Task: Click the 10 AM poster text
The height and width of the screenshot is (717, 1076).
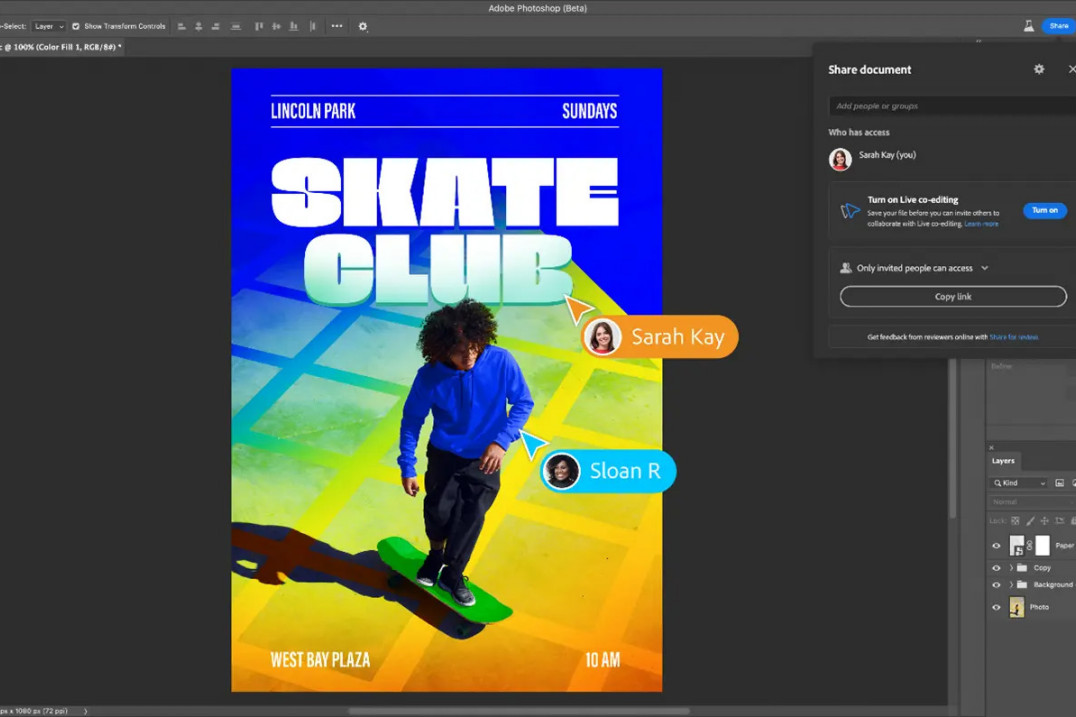Action: click(x=603, y=660)
